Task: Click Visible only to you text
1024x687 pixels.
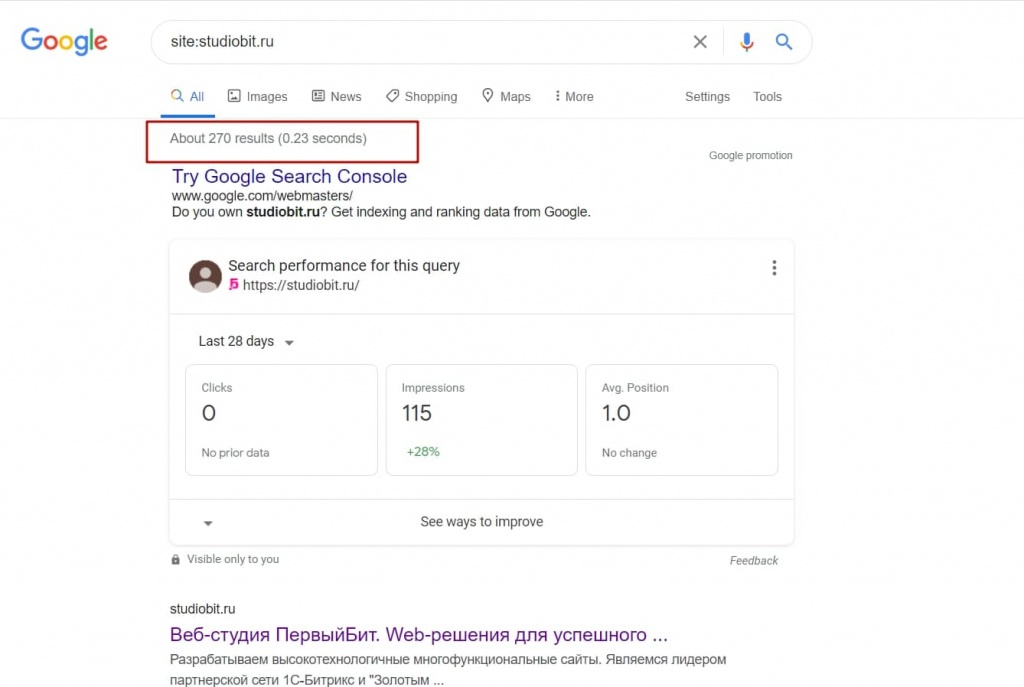Action: click(x=233, y=559)
